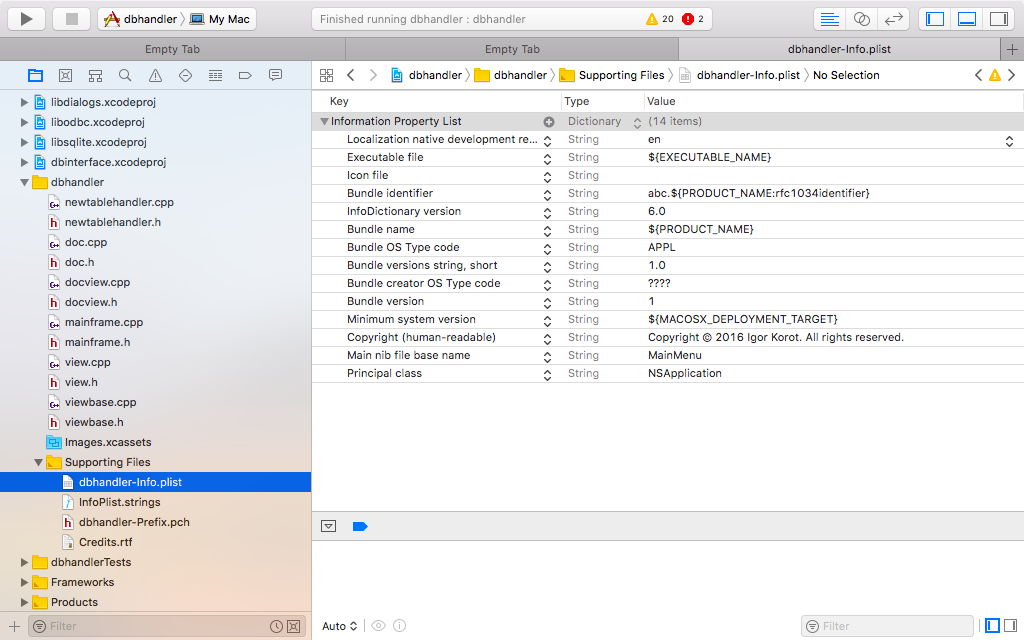Open the Issue navigator
This screenshot has height=640, width=1024.
pyautogui.click(x=155, y=76)
